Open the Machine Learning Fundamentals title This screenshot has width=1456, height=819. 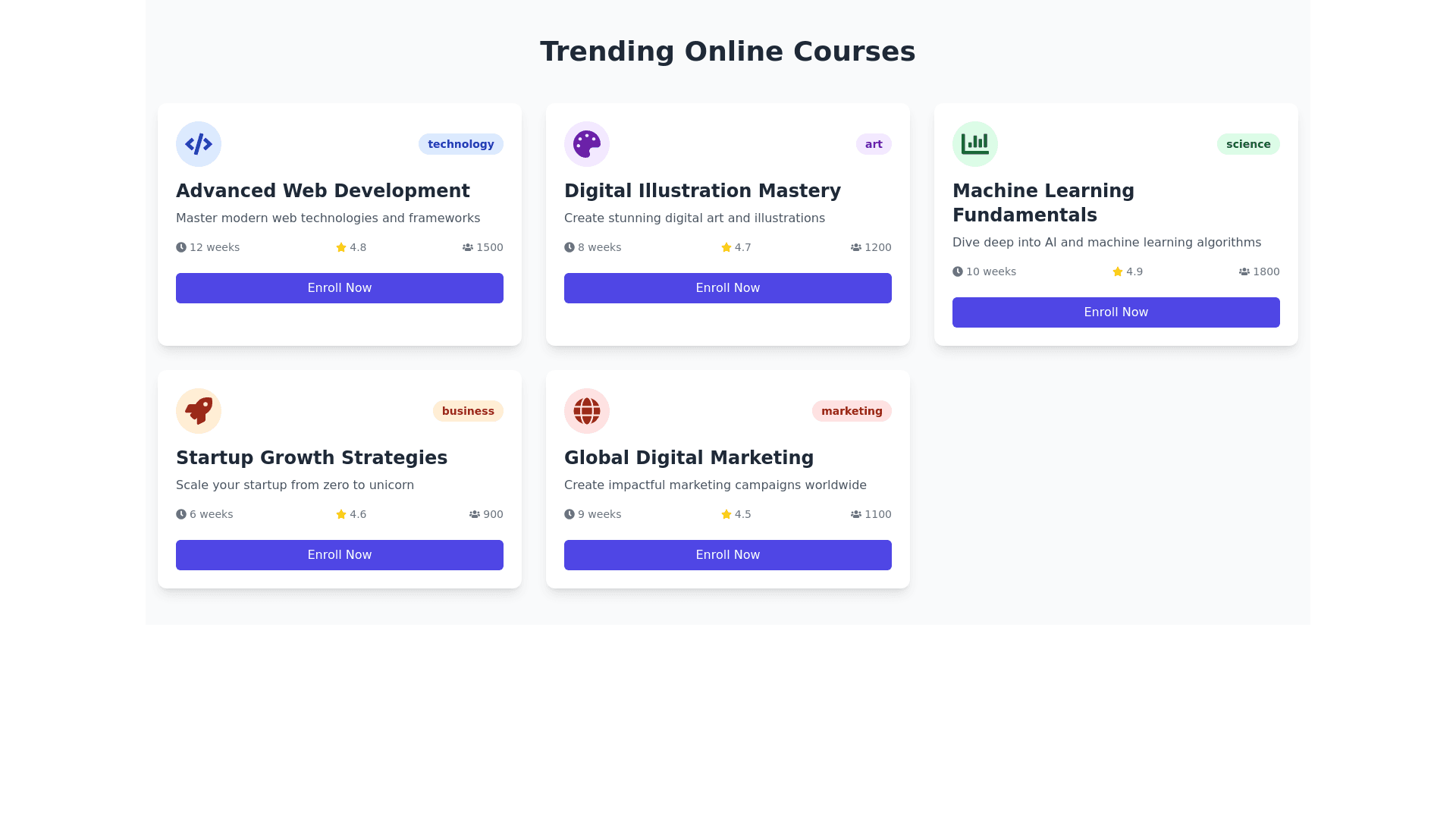tap(1043, 202)
